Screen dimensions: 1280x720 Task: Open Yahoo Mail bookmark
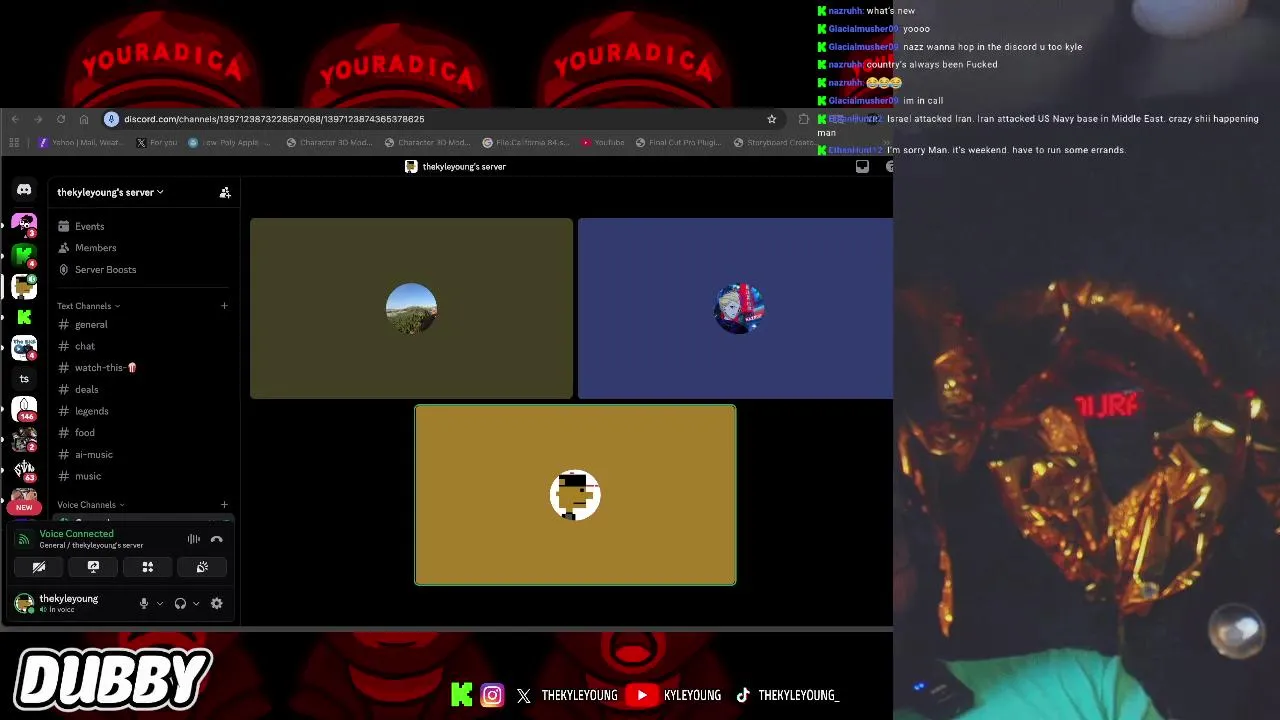79,143
